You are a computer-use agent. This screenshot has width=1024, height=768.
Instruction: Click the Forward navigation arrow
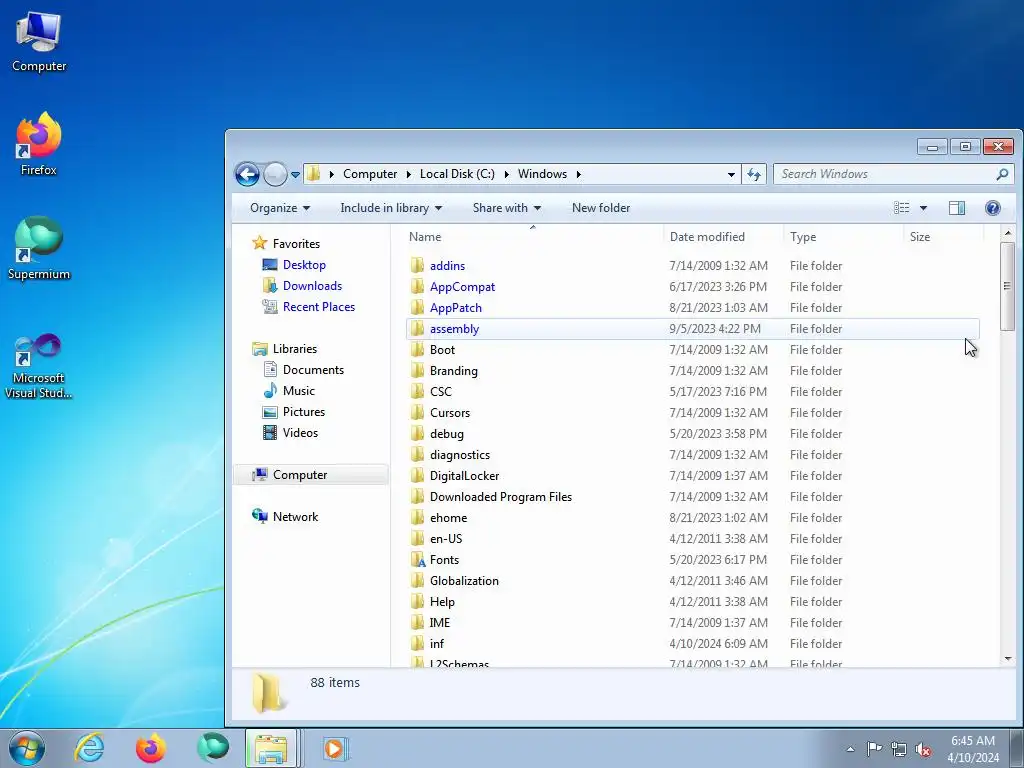click(276, 174)
